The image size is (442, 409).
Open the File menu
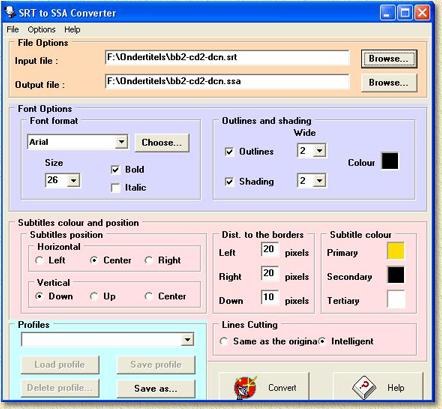click(x=13, y=29)
